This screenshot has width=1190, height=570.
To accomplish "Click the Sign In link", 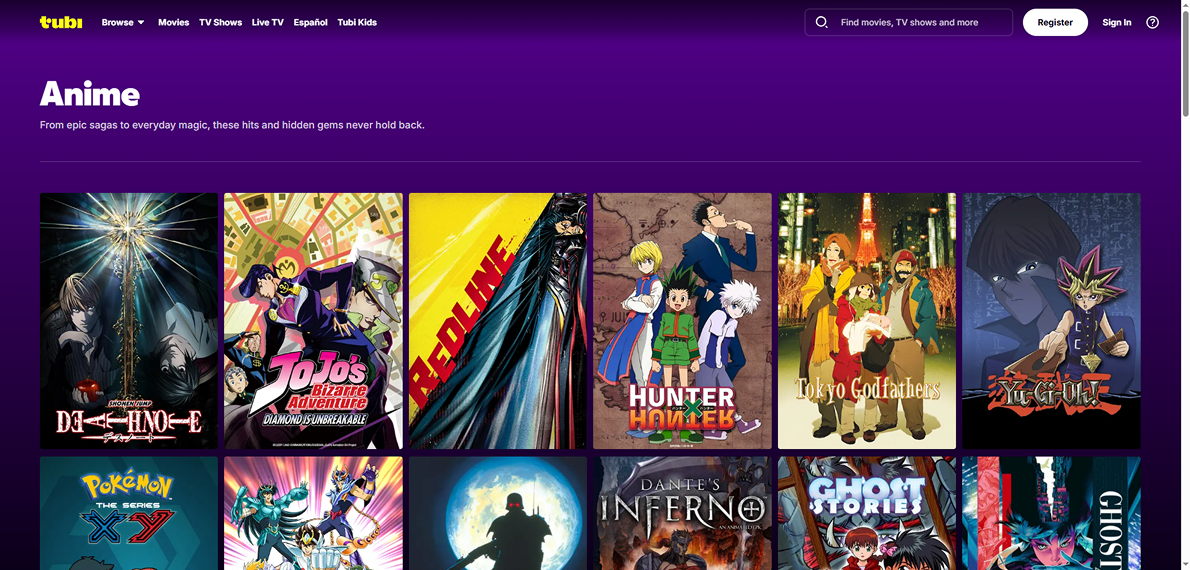I will [1116, 22].
